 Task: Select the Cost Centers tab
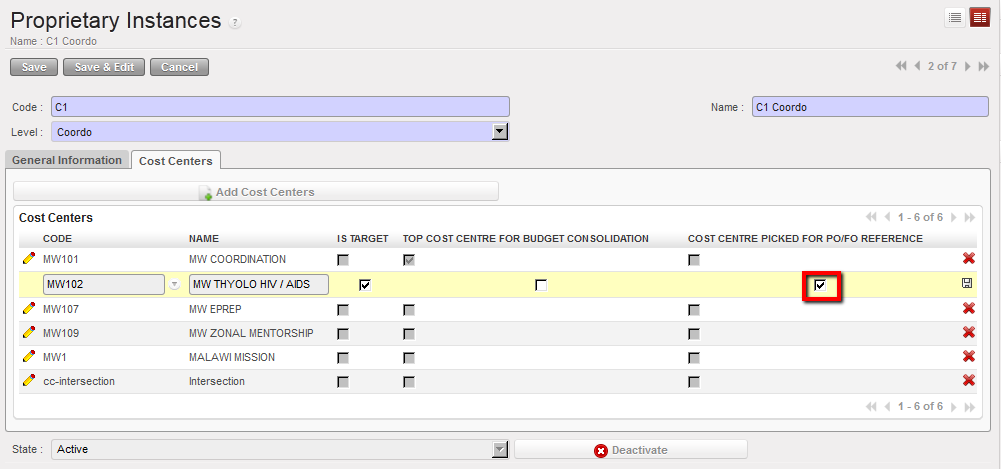click(x=176, y=160)
